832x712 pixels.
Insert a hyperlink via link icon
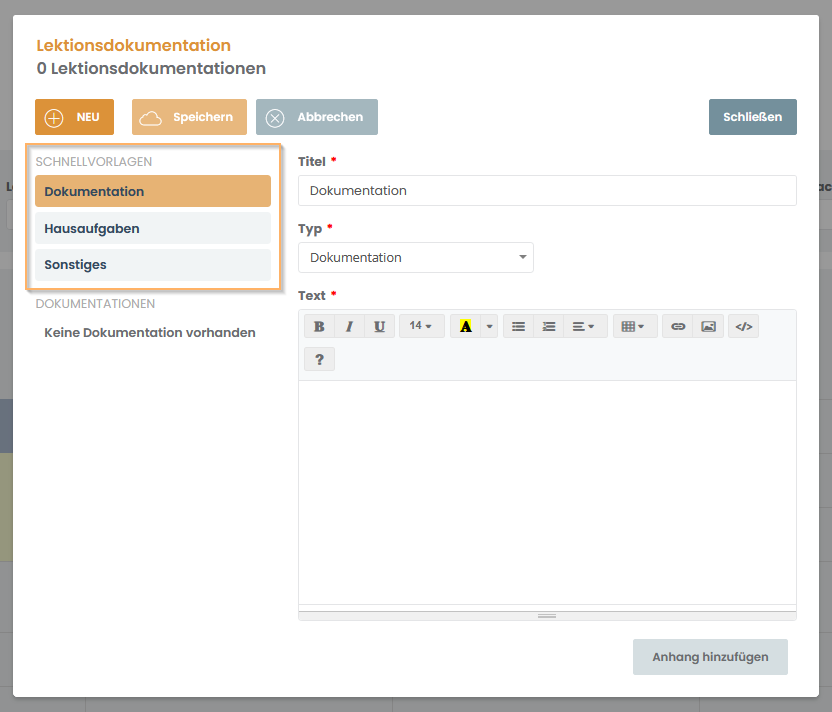point(678,326)
